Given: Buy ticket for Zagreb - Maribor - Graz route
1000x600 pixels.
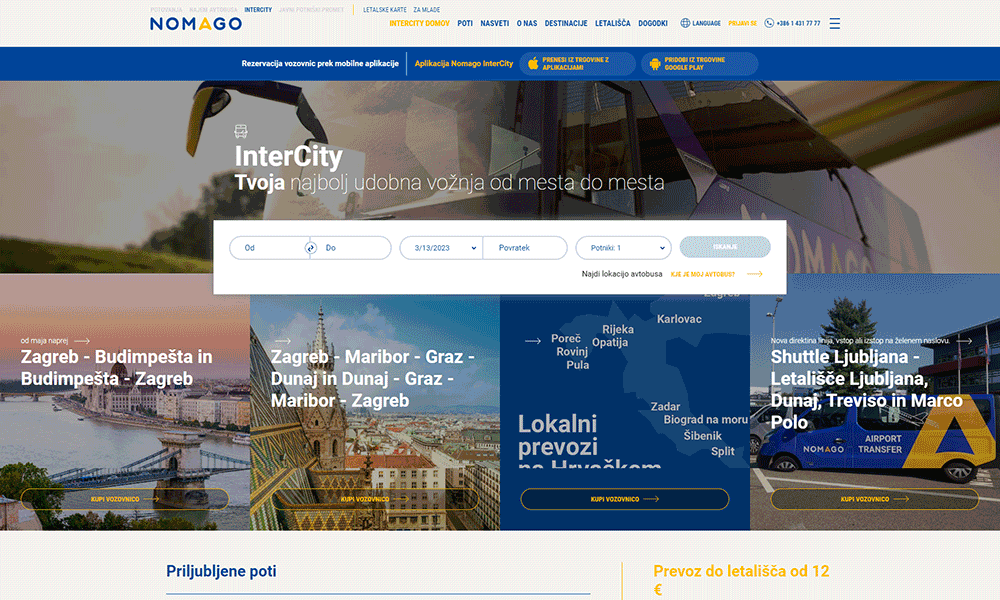Looking at the screenshot, I should click(x=375, y=499).
